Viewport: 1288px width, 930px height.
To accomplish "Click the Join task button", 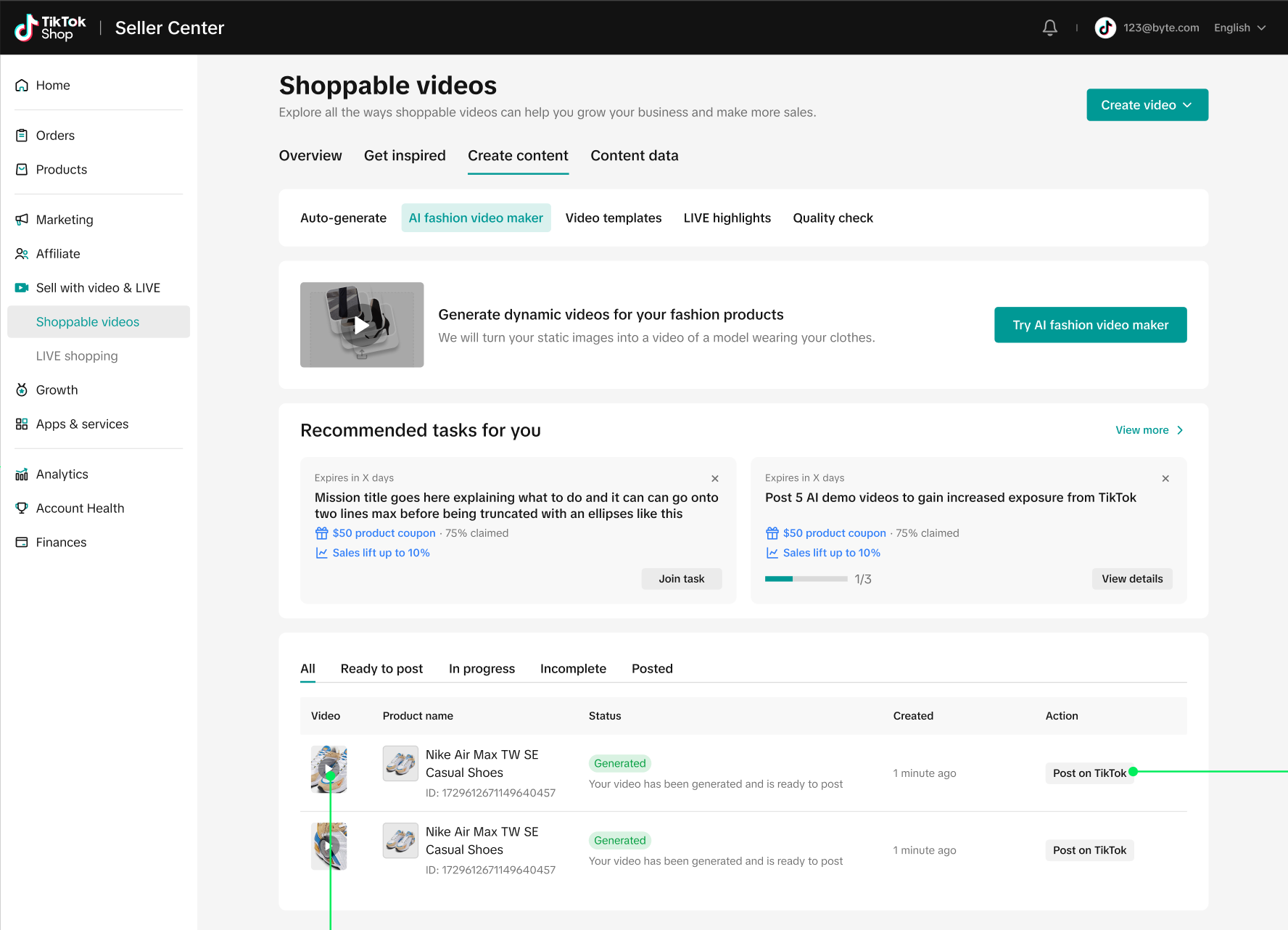I will coord(681,579).
